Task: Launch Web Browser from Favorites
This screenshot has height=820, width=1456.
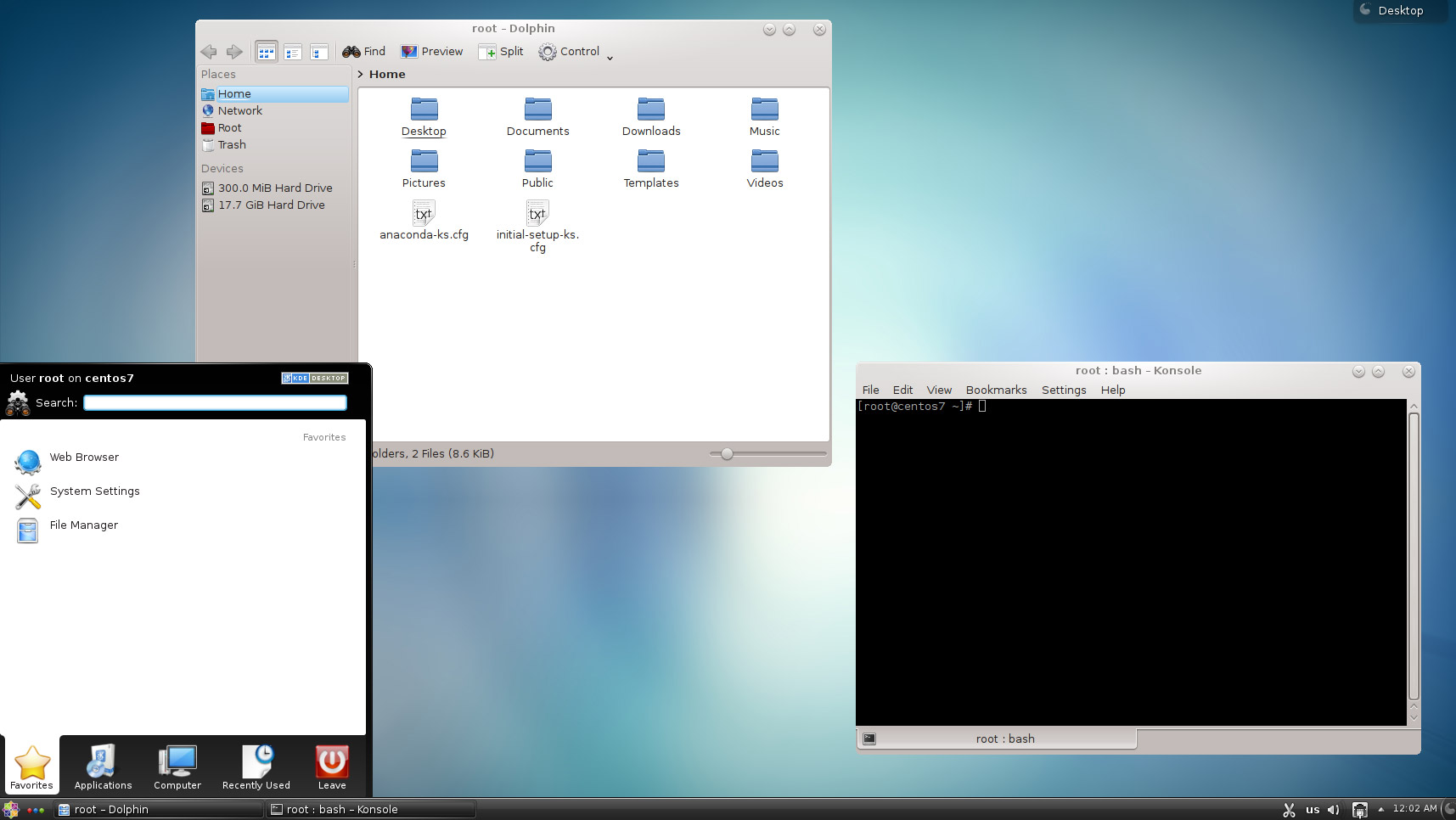Action: tap(83, 457)
